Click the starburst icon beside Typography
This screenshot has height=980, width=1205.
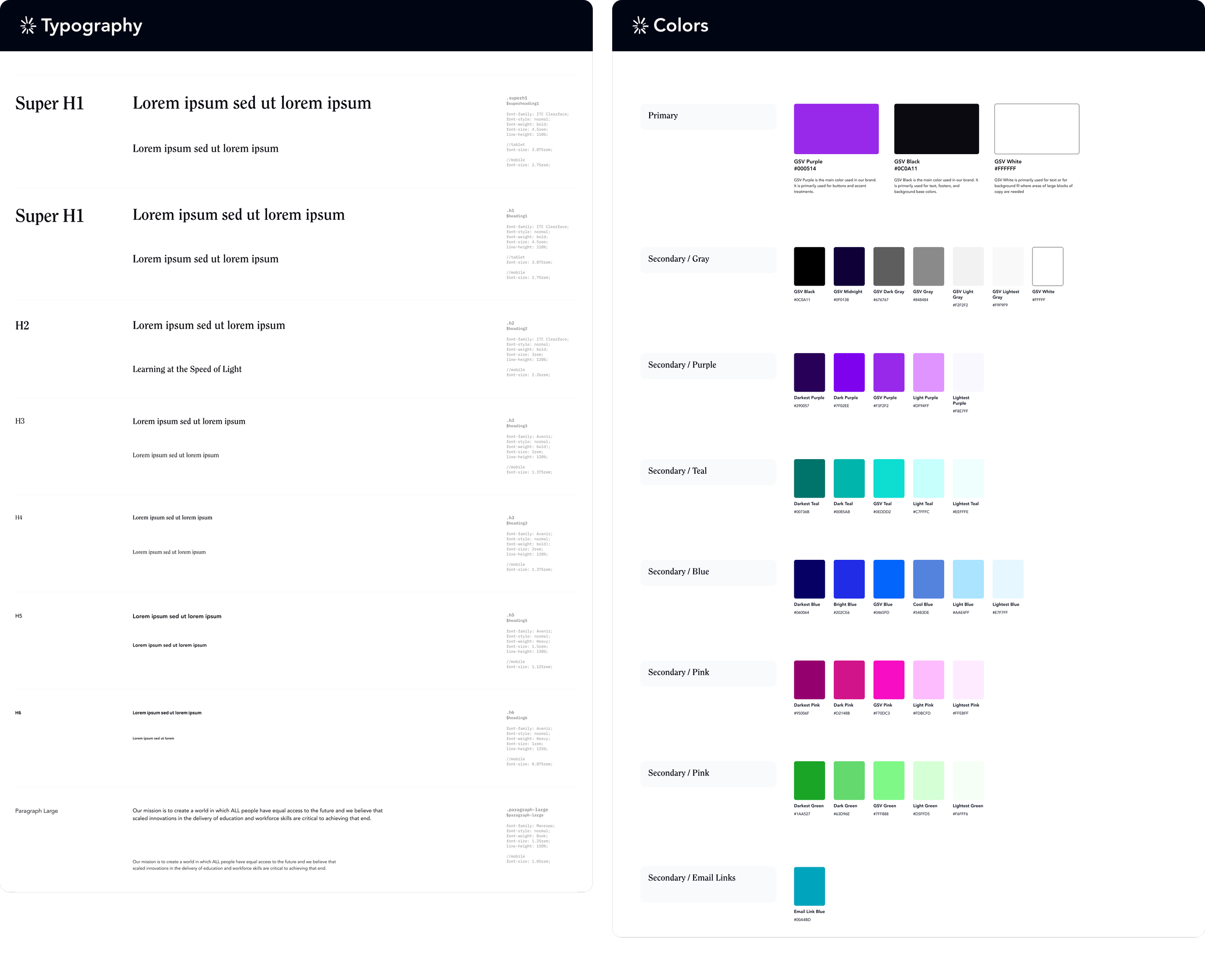click(x=27, y=26)
